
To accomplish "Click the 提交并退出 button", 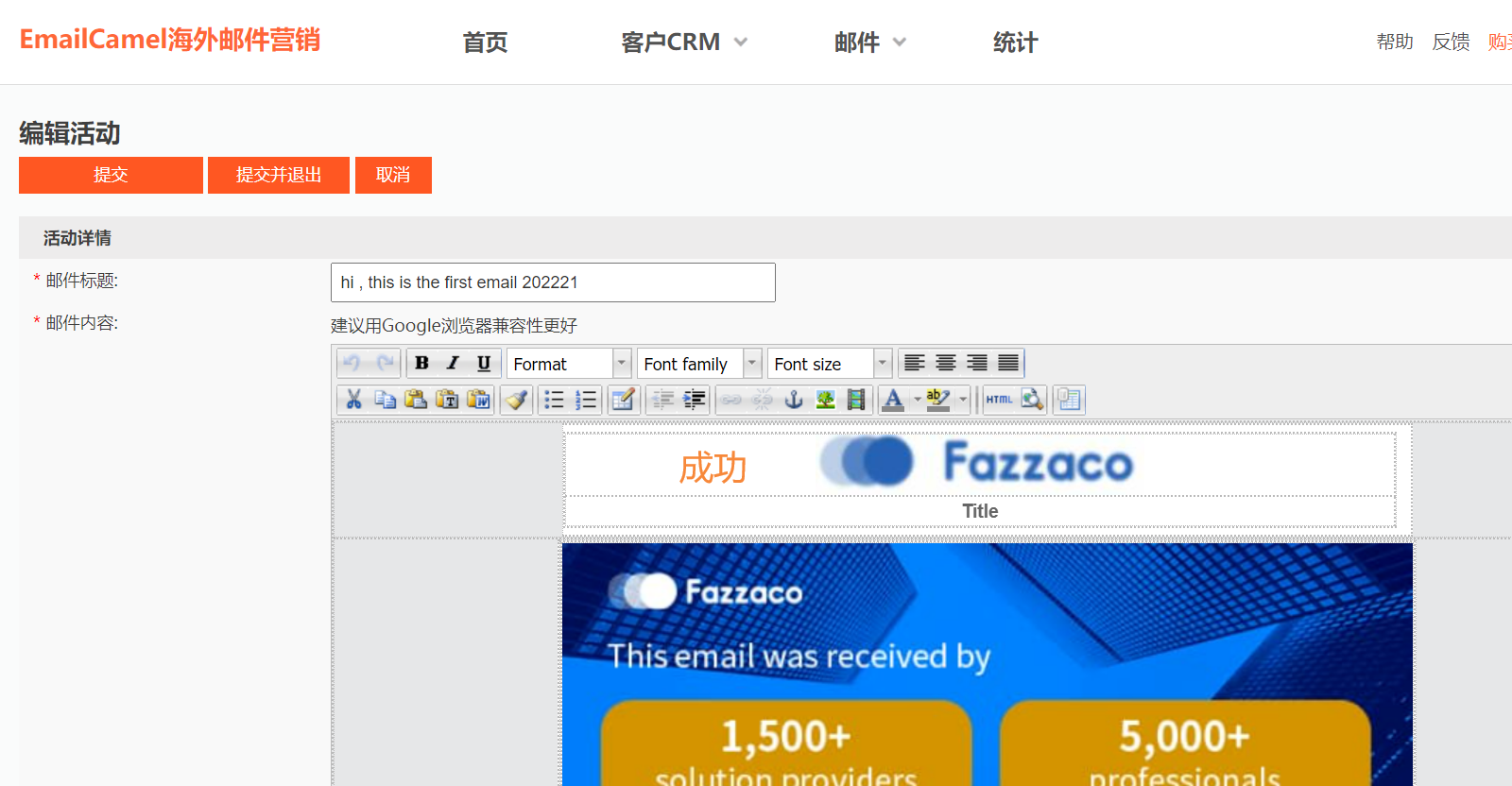I will 279,175.
